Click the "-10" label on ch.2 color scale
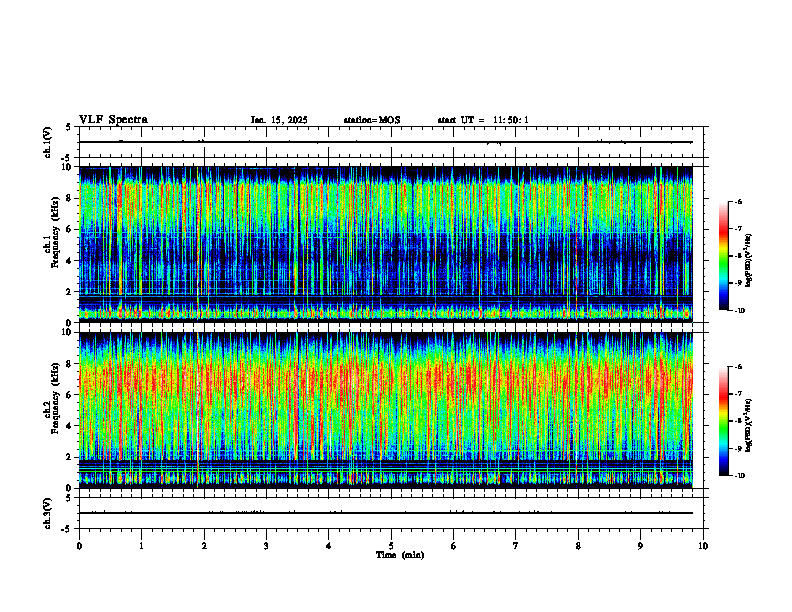 click(738, 476)
